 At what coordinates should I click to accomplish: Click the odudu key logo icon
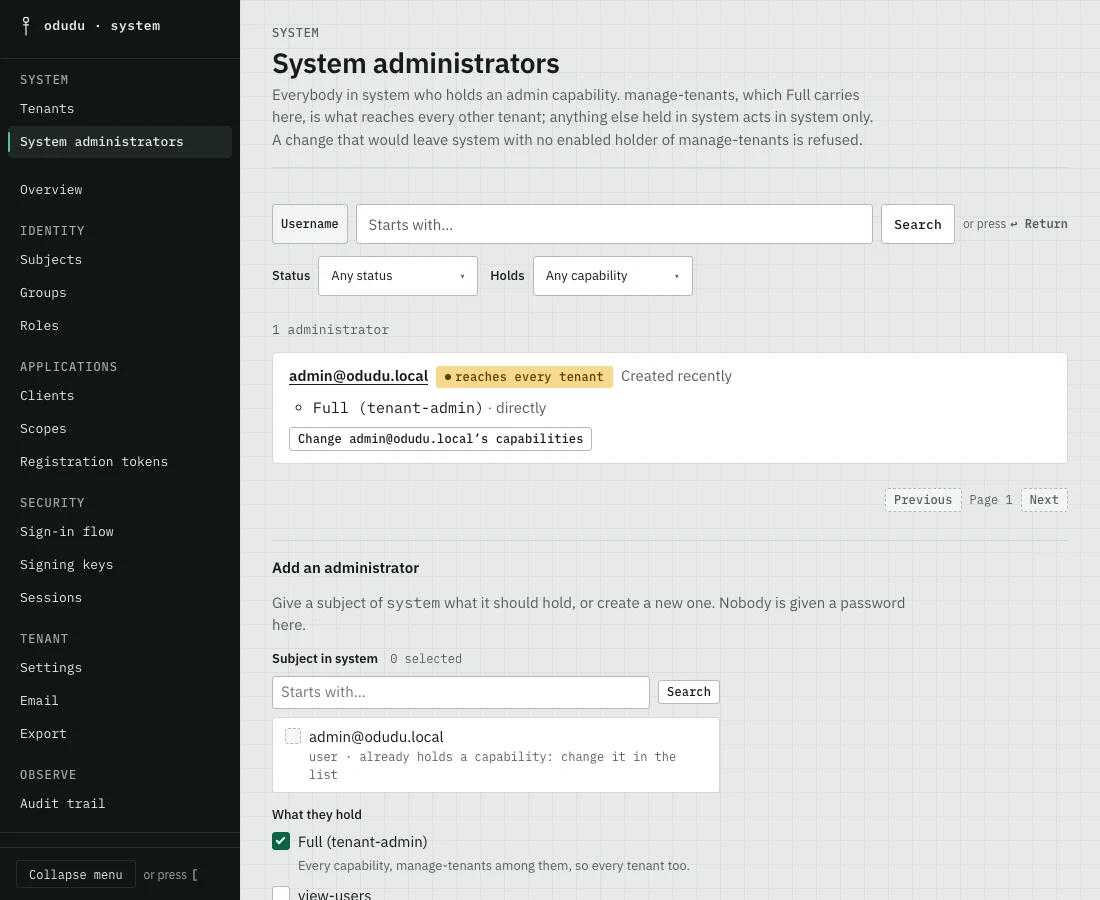click(26, 26)
